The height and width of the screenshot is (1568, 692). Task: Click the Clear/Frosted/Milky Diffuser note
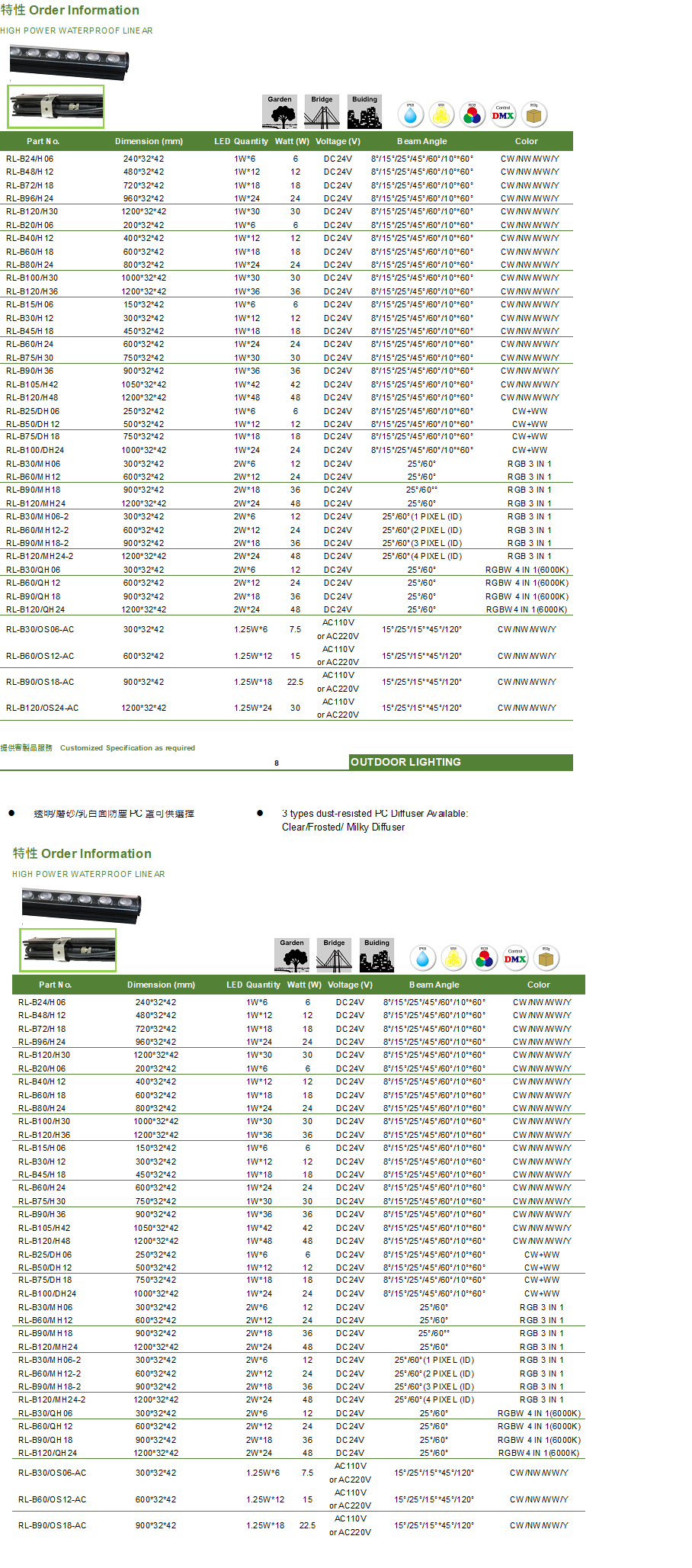point(343,827)
